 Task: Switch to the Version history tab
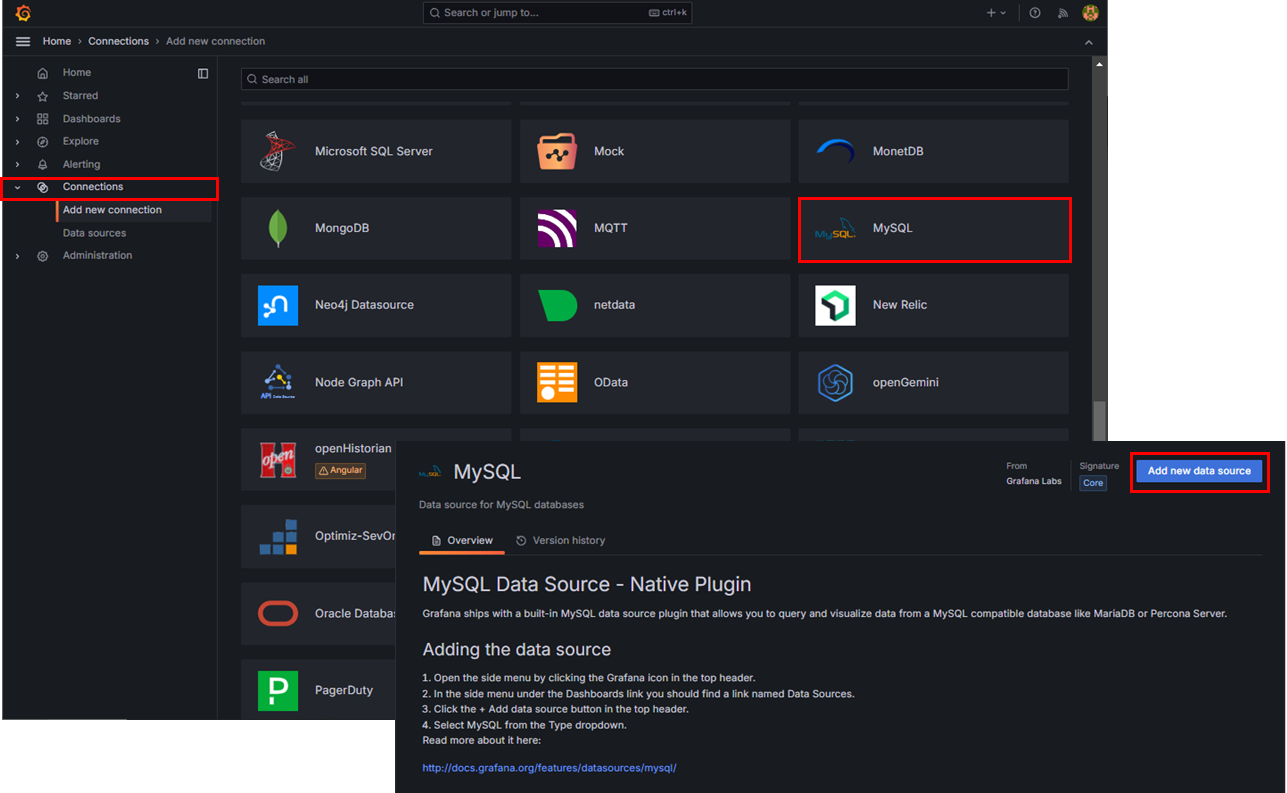(x=561, y=540)
